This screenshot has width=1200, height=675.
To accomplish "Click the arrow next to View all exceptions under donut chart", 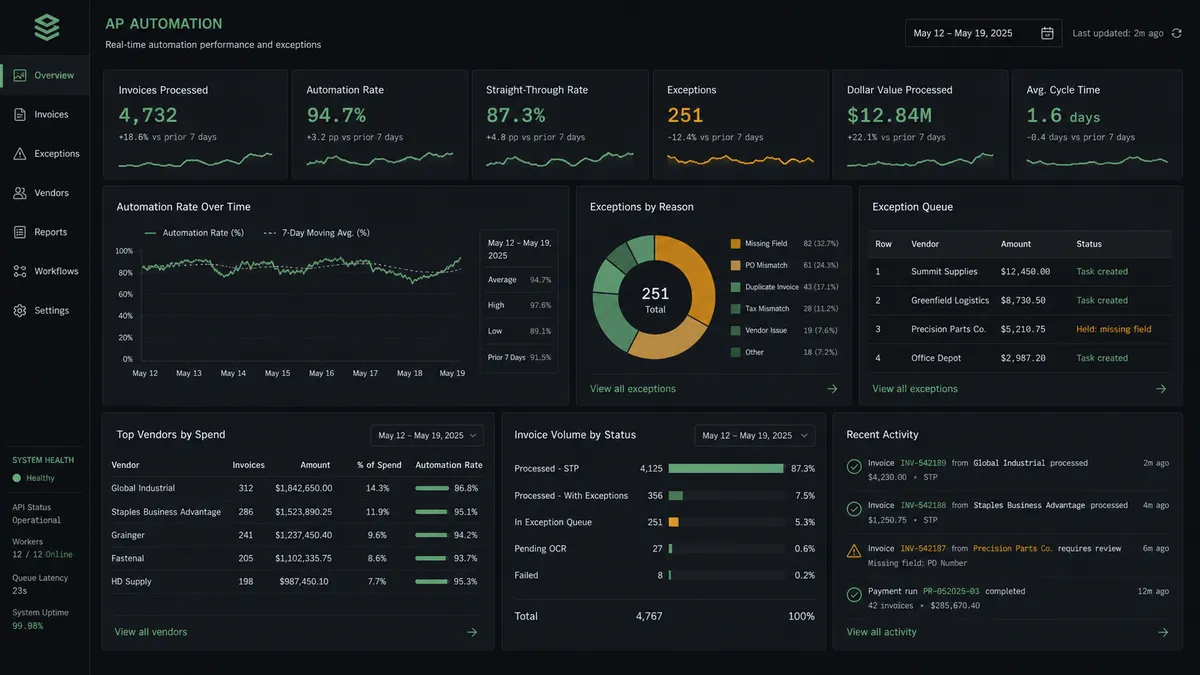I will point(832,389).
